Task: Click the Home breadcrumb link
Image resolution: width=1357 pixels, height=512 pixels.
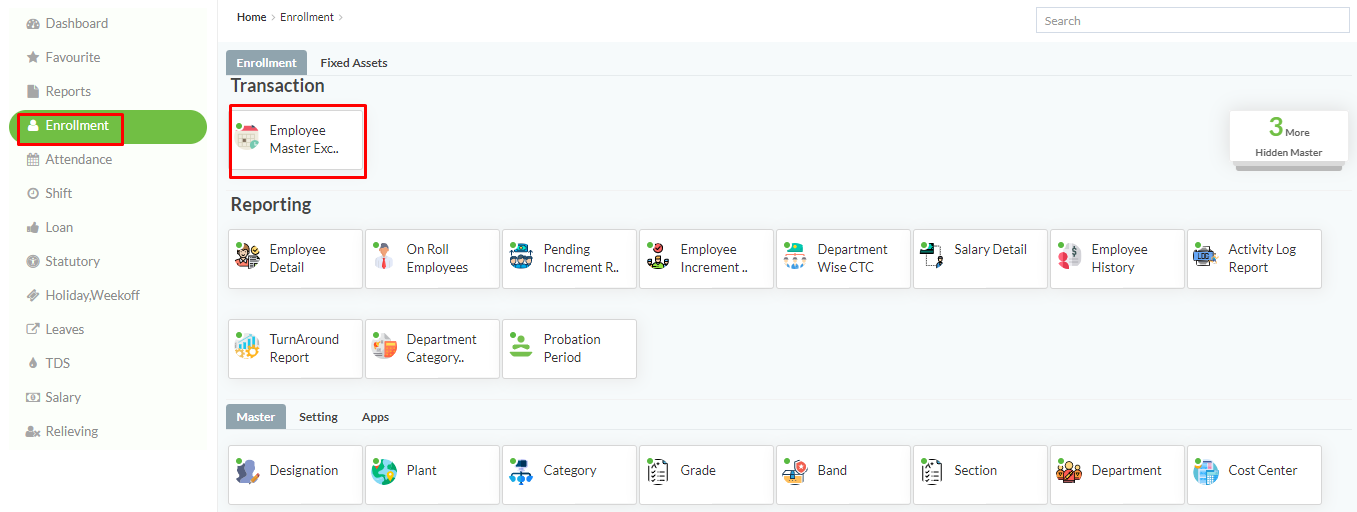Action: [x=251, y=17]
